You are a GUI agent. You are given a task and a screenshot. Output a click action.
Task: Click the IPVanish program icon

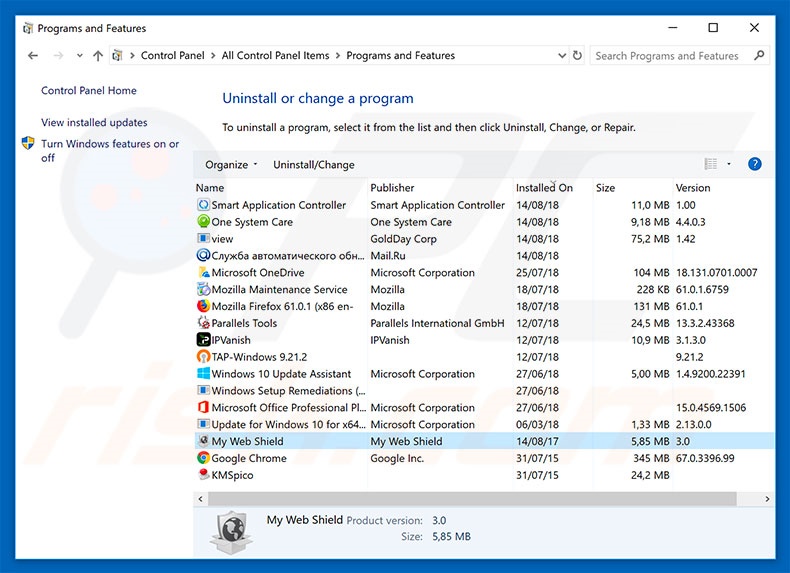[x=203, y=340]
